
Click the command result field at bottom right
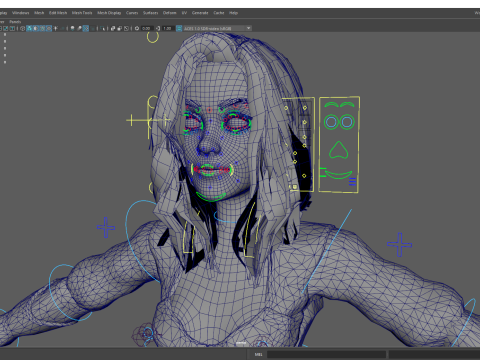pyautogui.click(x=434, y=354)
